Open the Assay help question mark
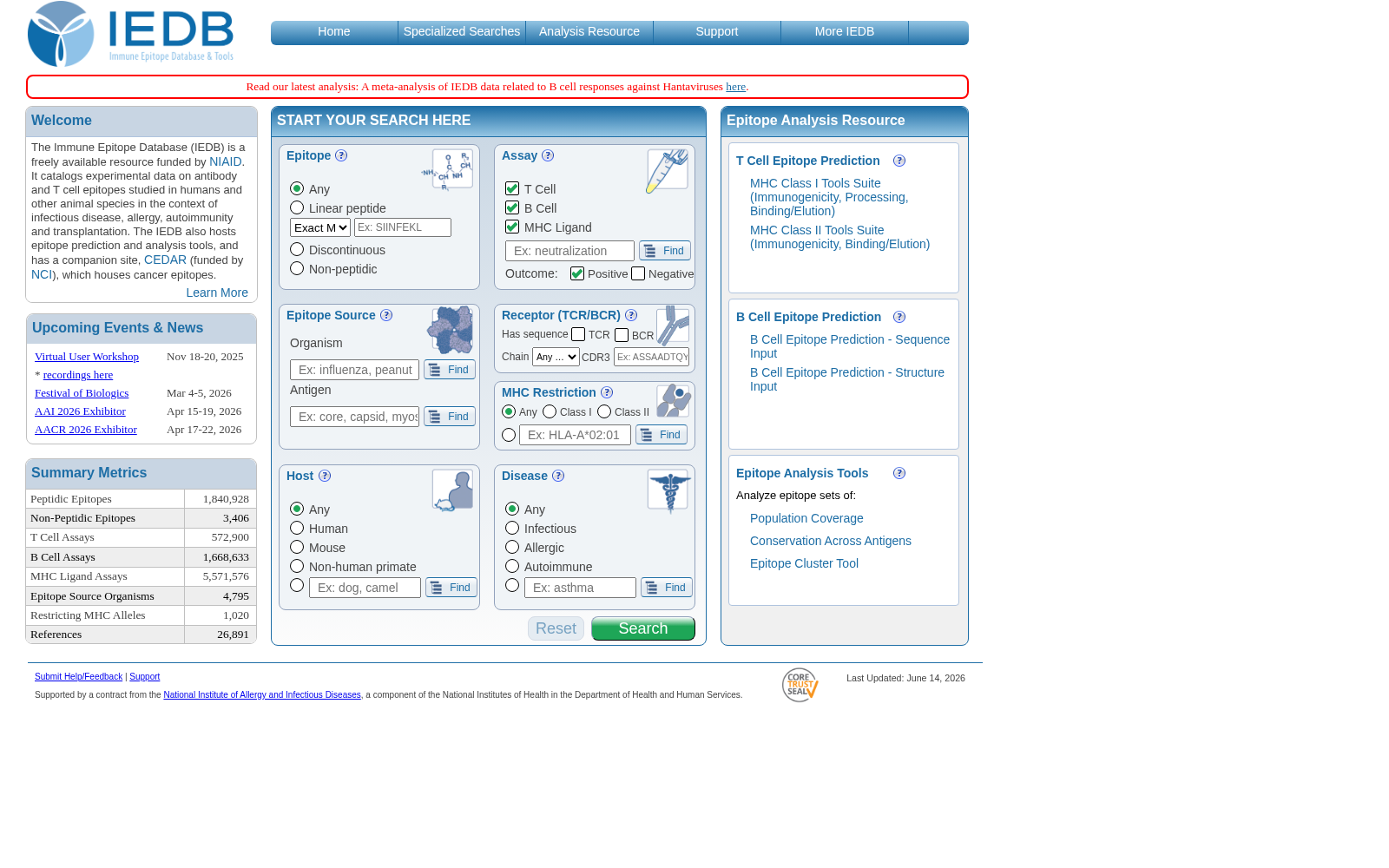 pyautogui.click(x=548, y=156)
